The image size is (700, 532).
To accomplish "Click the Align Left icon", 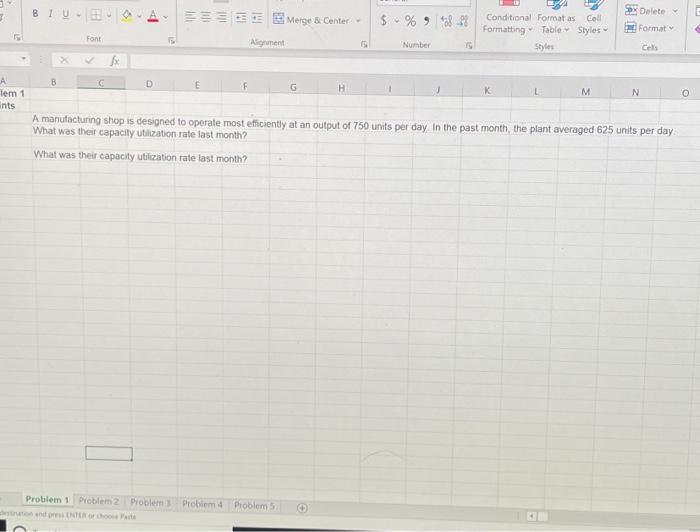I will point(190,17).
